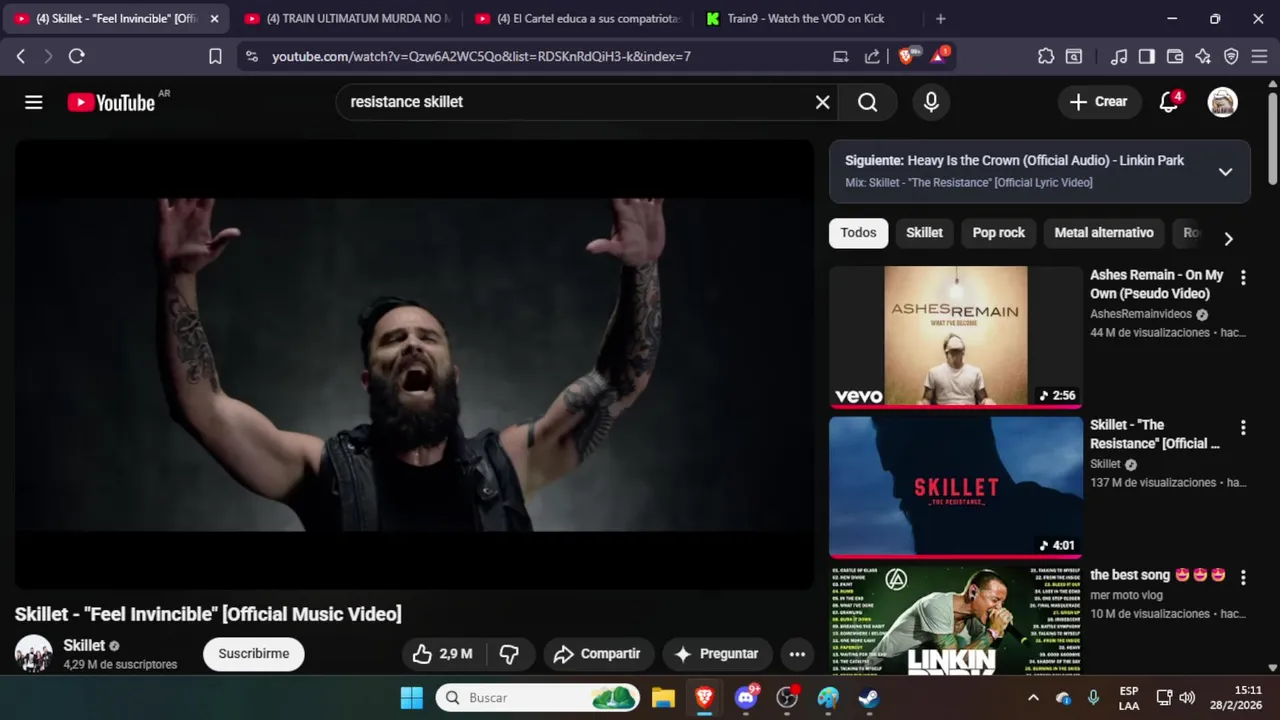
Task: Open Discord from the taskbar
Action: point(745,698)
